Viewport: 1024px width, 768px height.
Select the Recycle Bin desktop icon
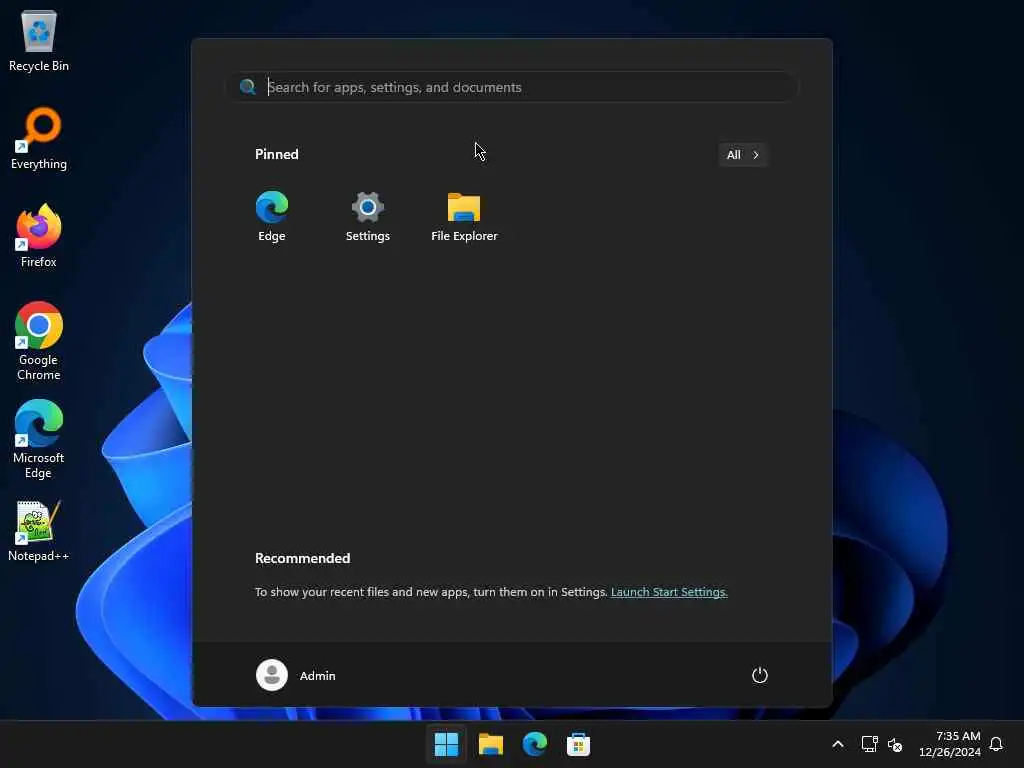point(39,41)
